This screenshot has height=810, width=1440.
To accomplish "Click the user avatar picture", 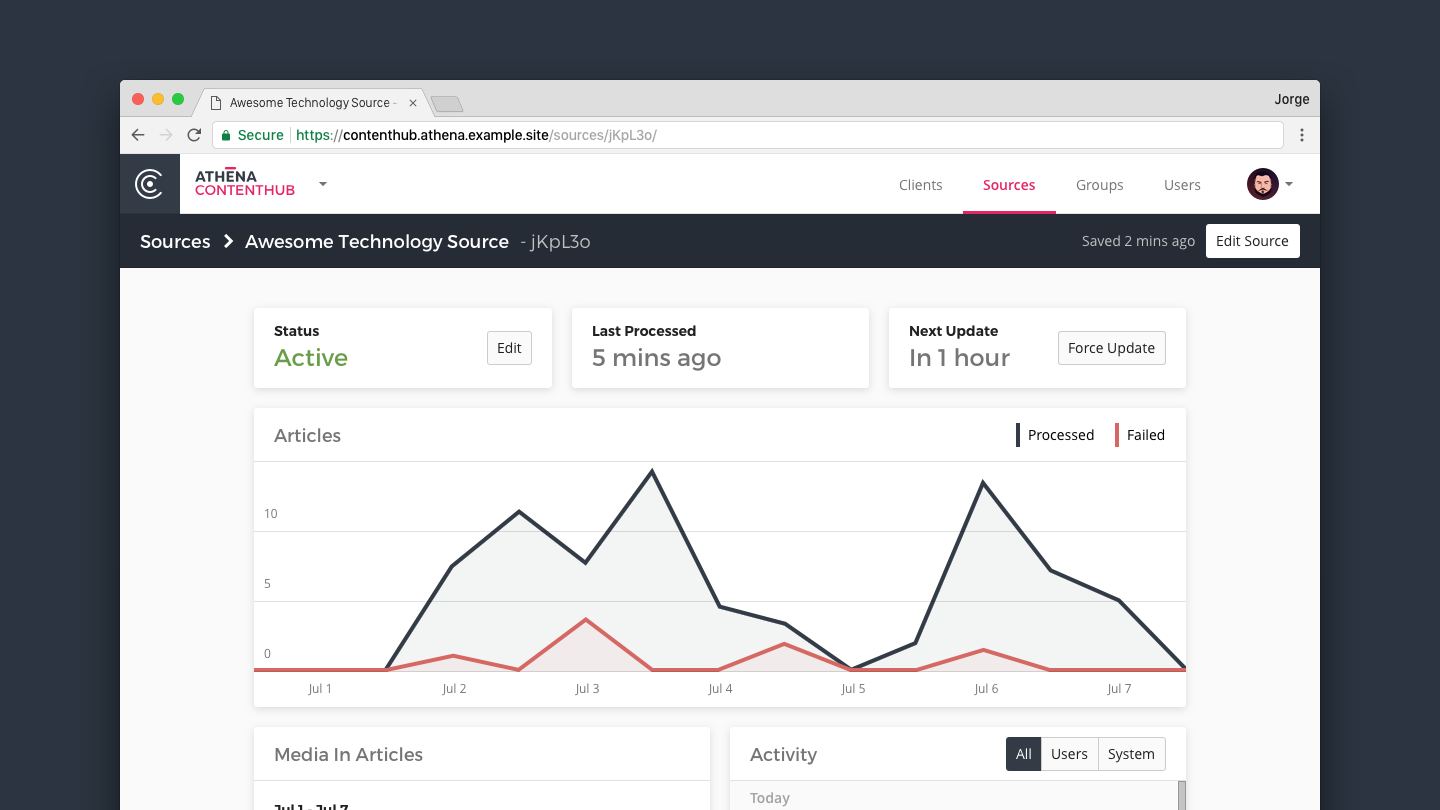I will coord(1262,184).
